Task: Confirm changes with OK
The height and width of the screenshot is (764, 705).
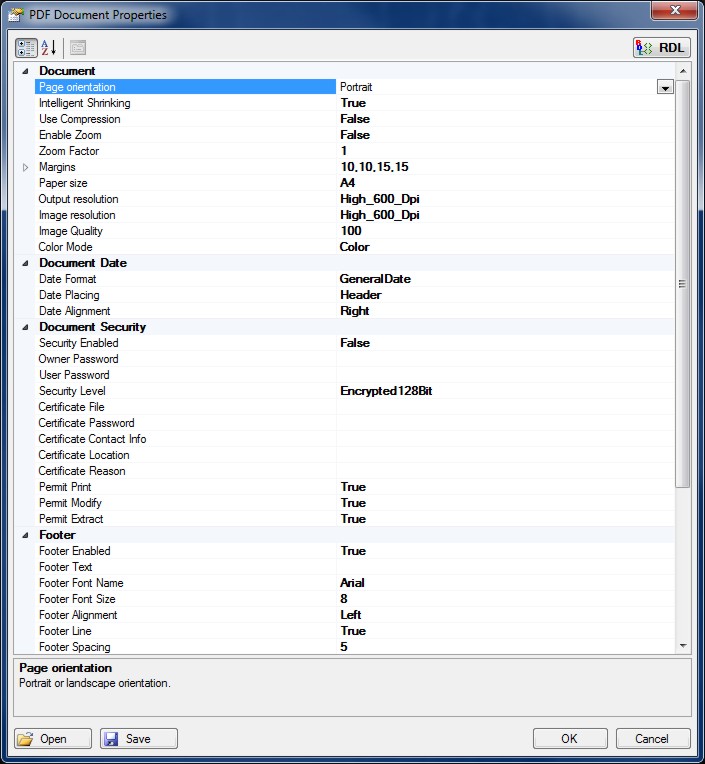Action: coord(570,739)
